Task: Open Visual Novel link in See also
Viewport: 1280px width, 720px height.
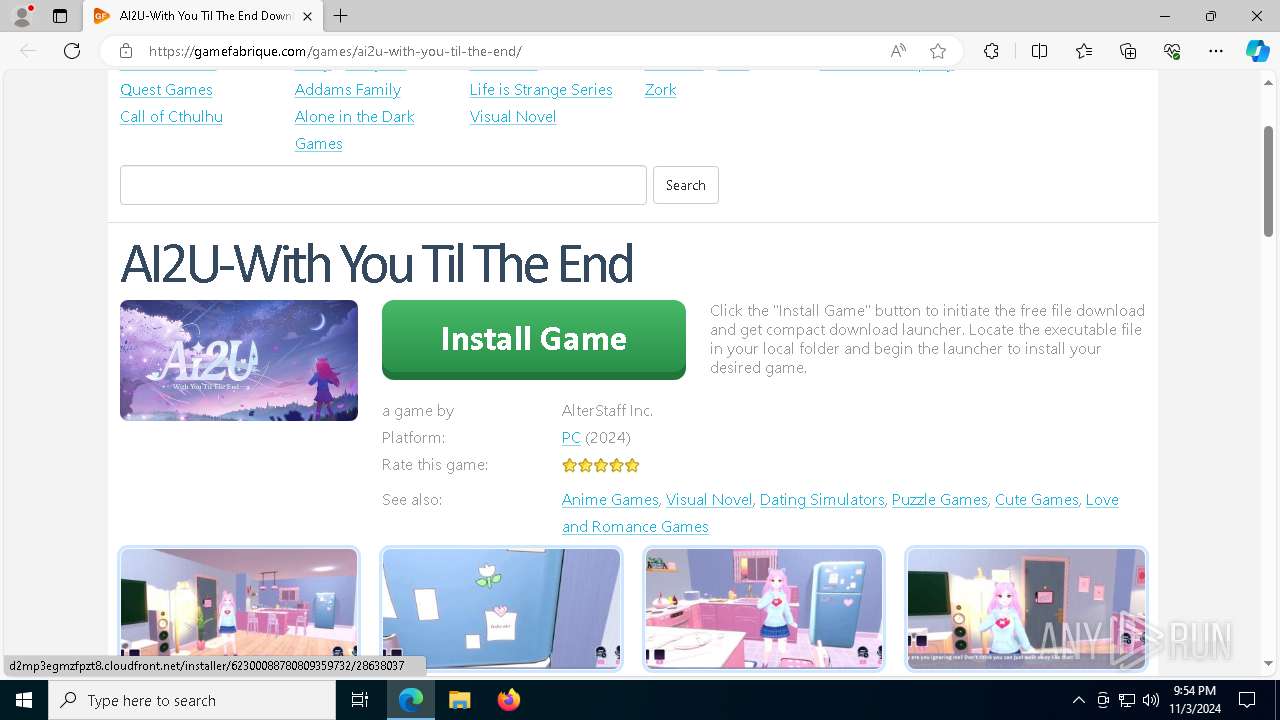Action: point(709,500)
